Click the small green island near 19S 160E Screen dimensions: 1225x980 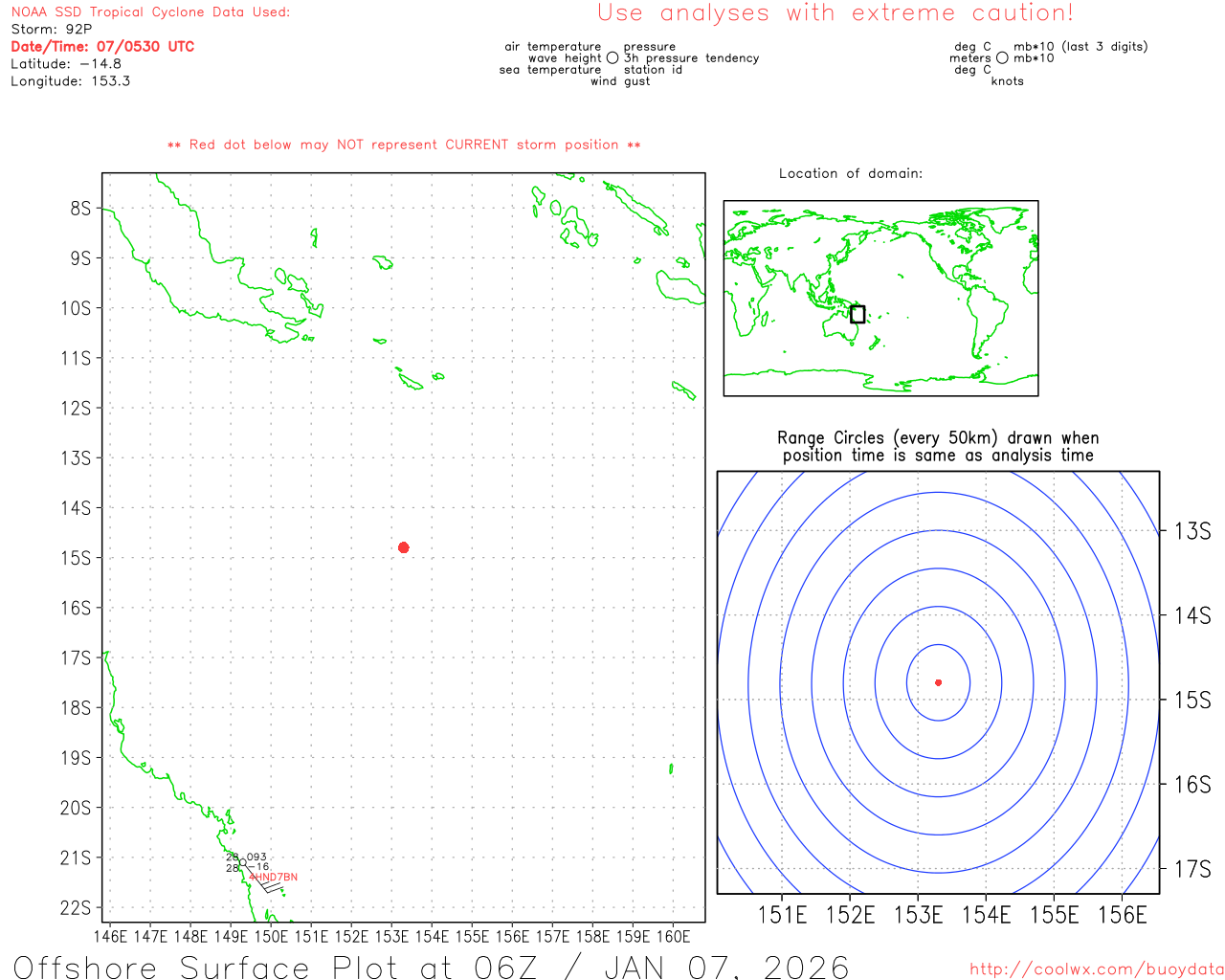[671, 768]
